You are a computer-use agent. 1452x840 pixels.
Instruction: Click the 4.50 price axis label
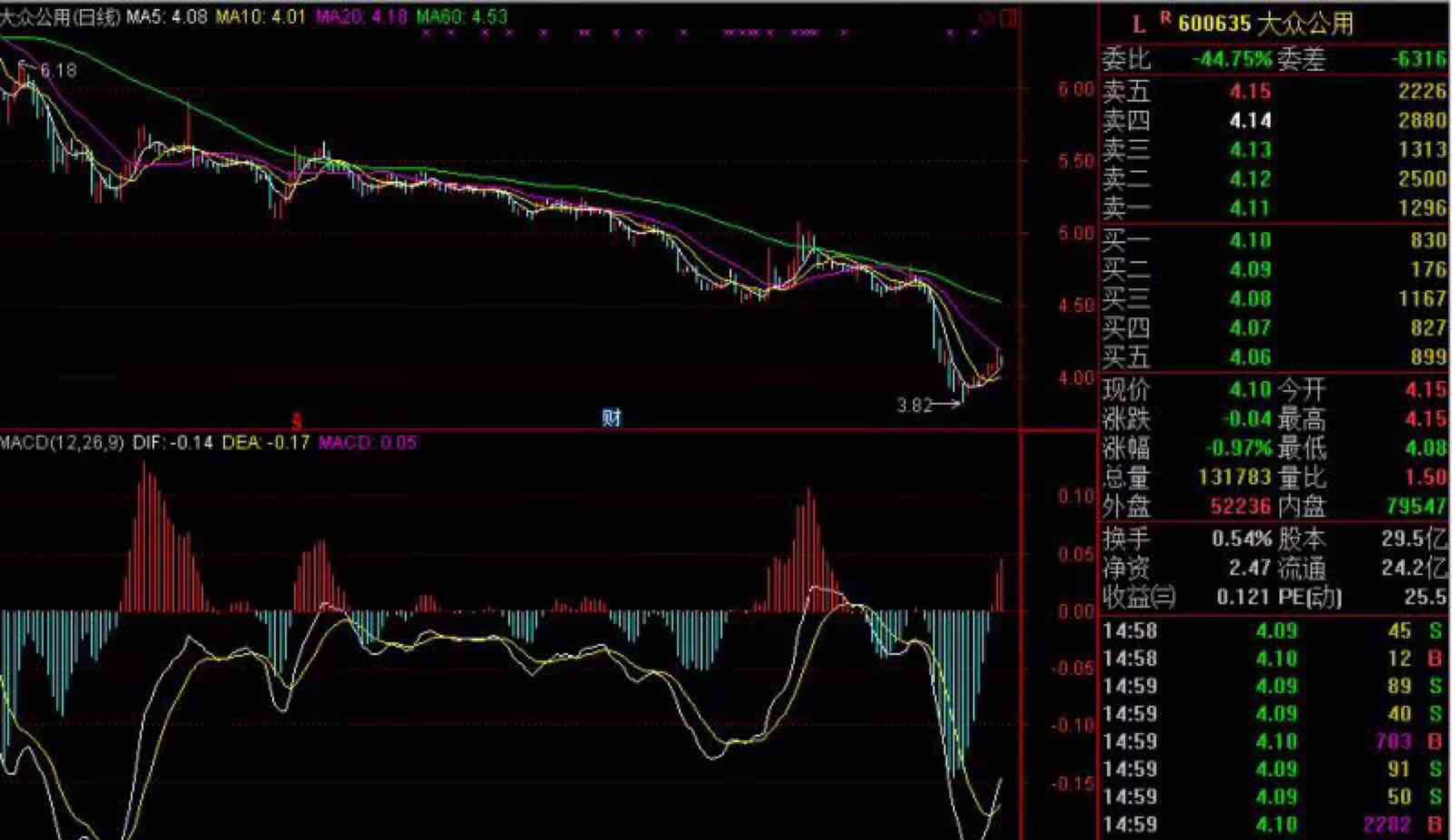(1076, 306)
